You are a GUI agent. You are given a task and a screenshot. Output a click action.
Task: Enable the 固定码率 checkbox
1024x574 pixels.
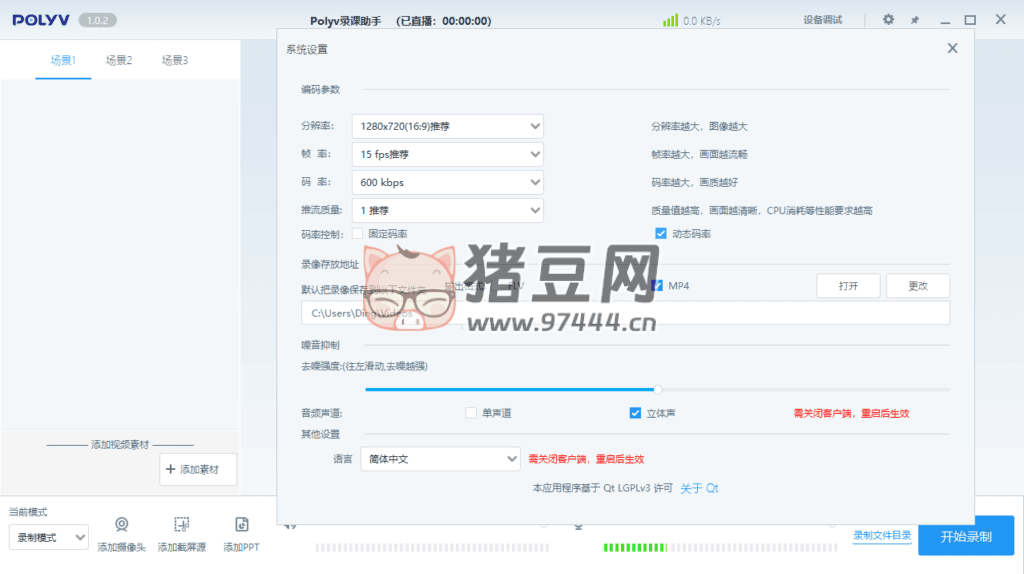(x=357, y=233)
